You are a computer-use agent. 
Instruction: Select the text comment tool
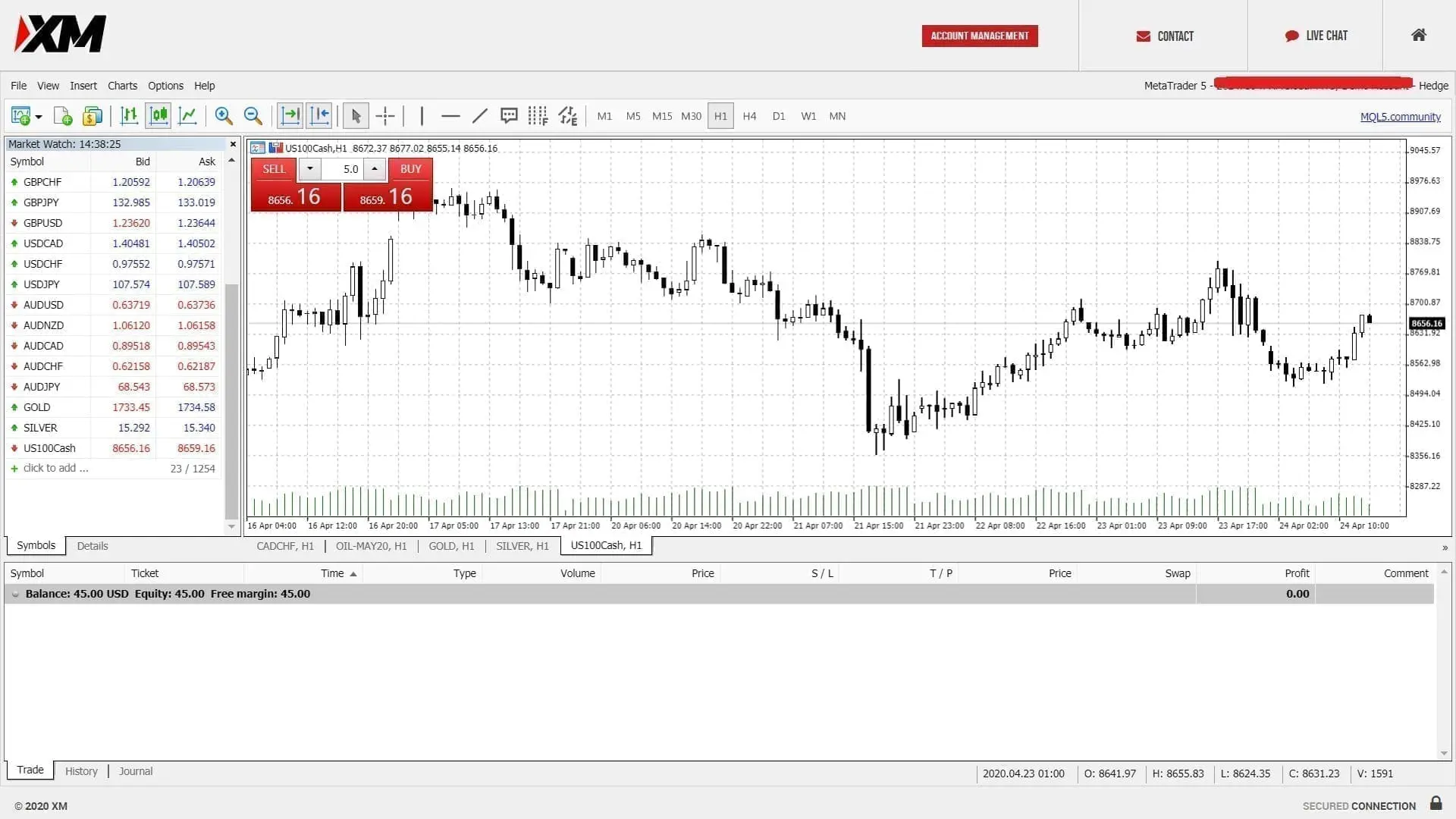509,116
